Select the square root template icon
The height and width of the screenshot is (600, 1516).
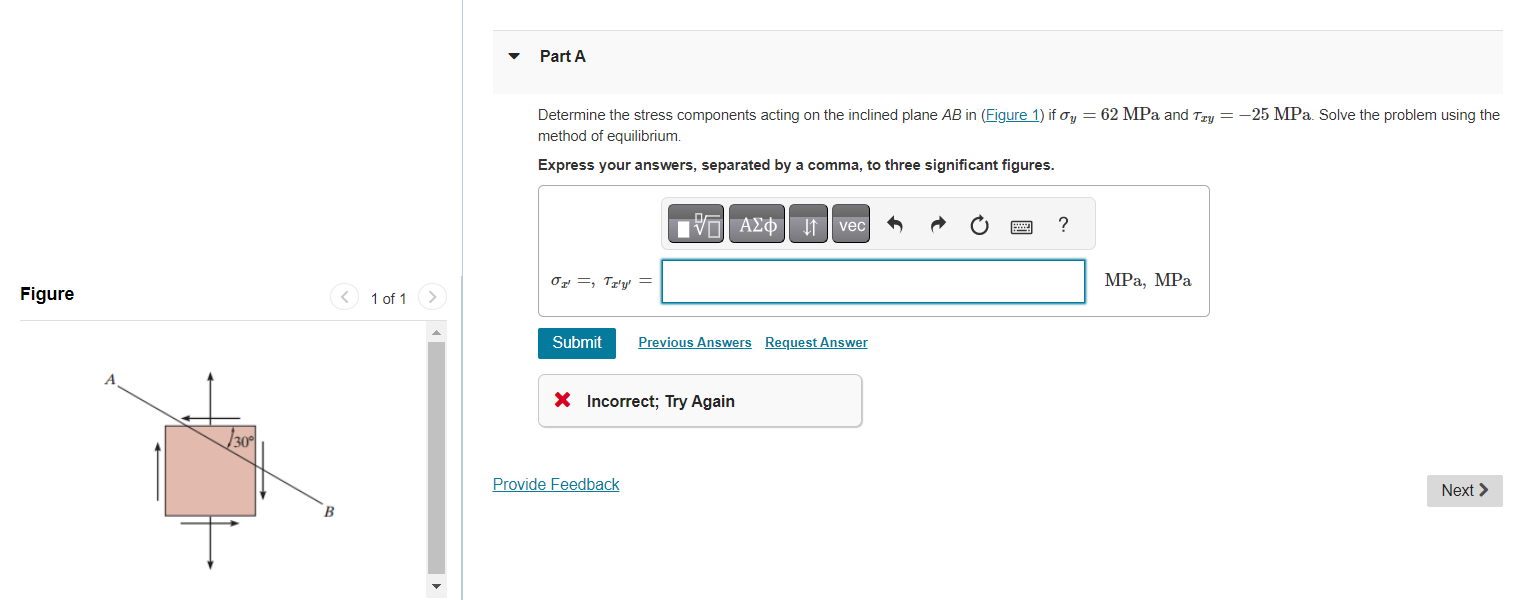[694, 224]
